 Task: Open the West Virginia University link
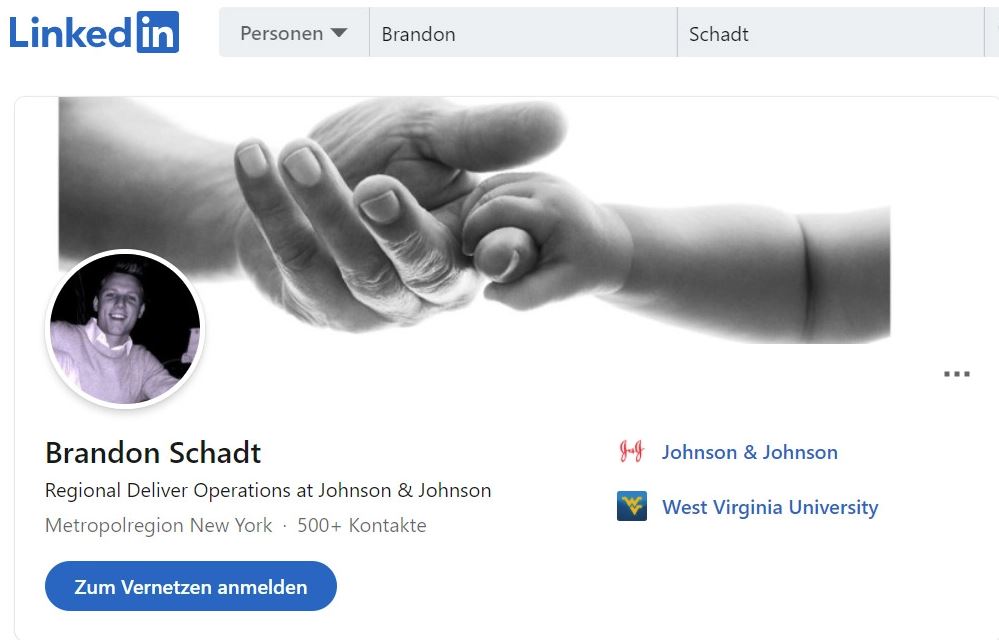770,507
